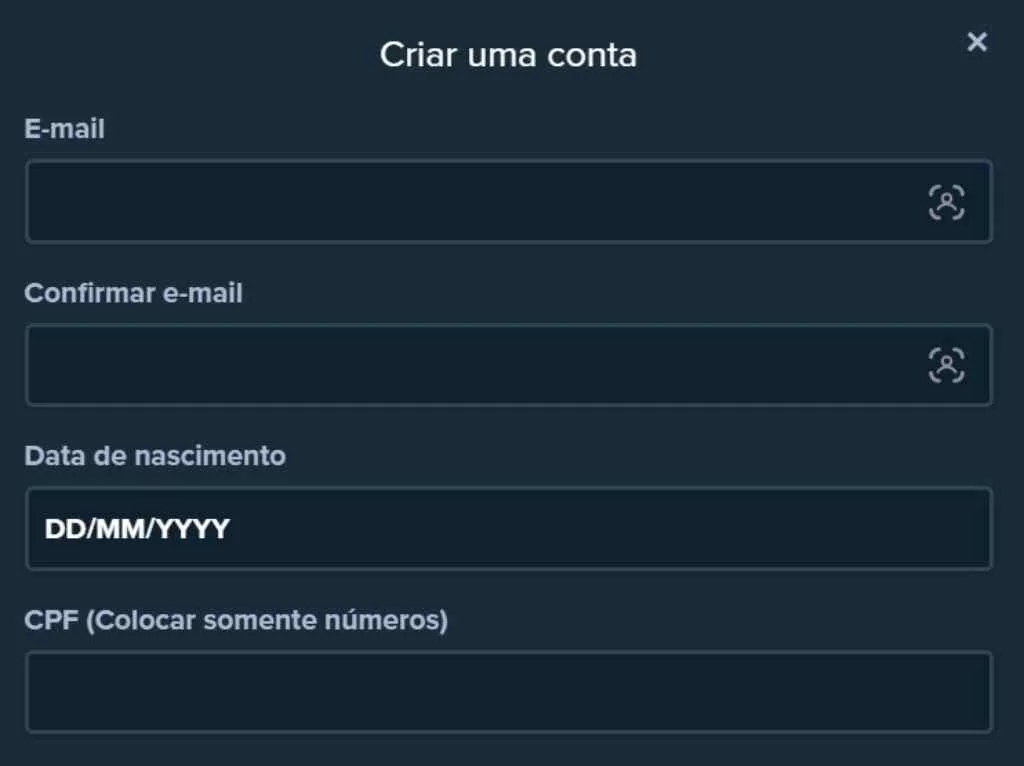Click the Criar uma conta title
1024x766 pixels.
(x=507, y=55)
